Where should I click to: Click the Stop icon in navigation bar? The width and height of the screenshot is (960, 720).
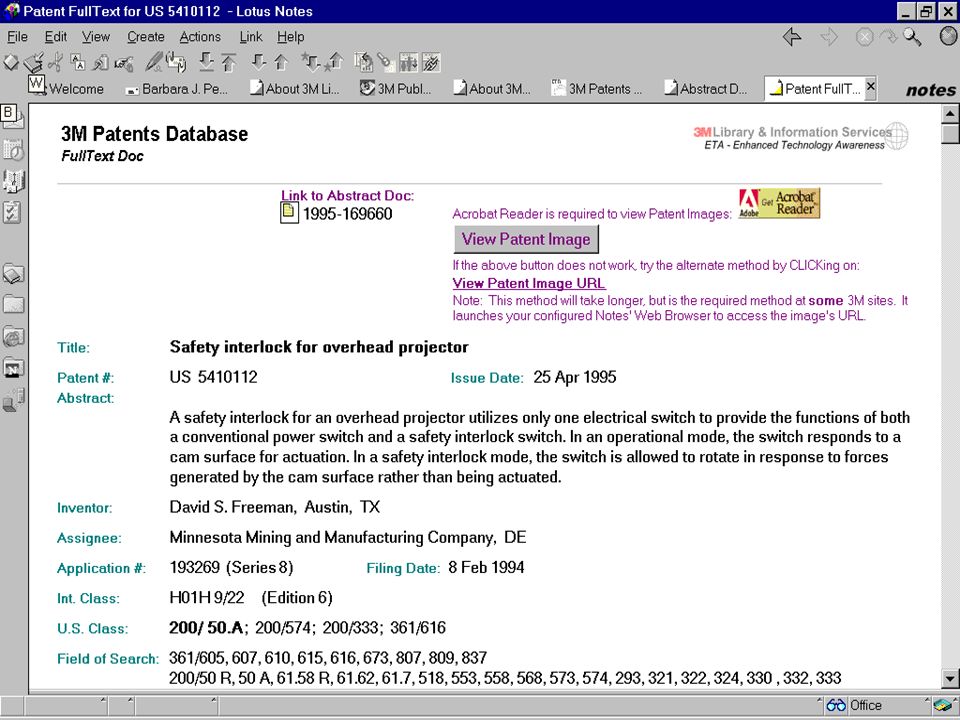tap(864, 37)
